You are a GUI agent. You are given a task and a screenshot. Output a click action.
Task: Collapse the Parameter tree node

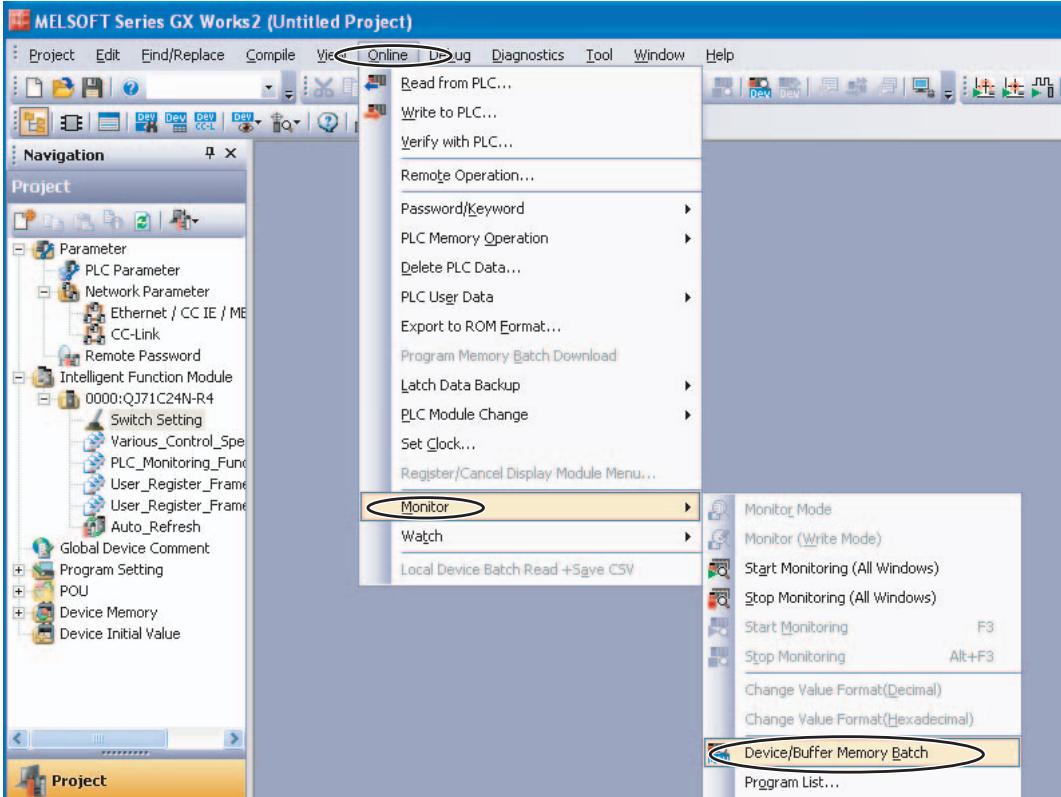tap(19, 249)
